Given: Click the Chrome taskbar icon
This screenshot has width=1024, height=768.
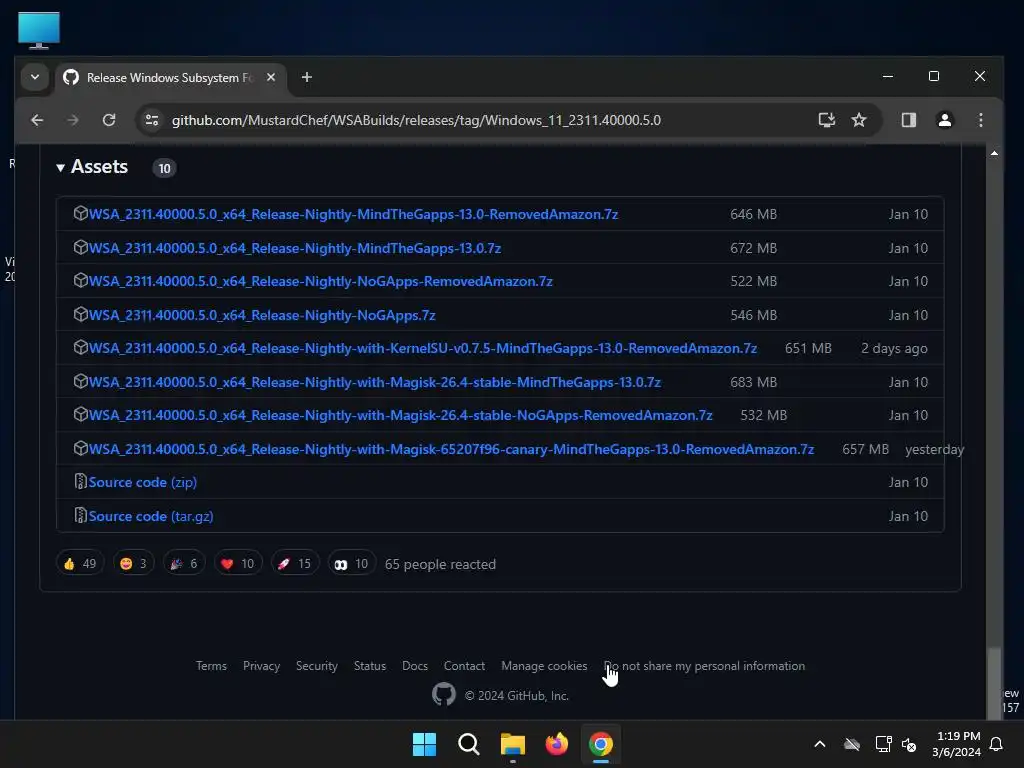Looking at the screenshot, I should [x=601, y=744].
